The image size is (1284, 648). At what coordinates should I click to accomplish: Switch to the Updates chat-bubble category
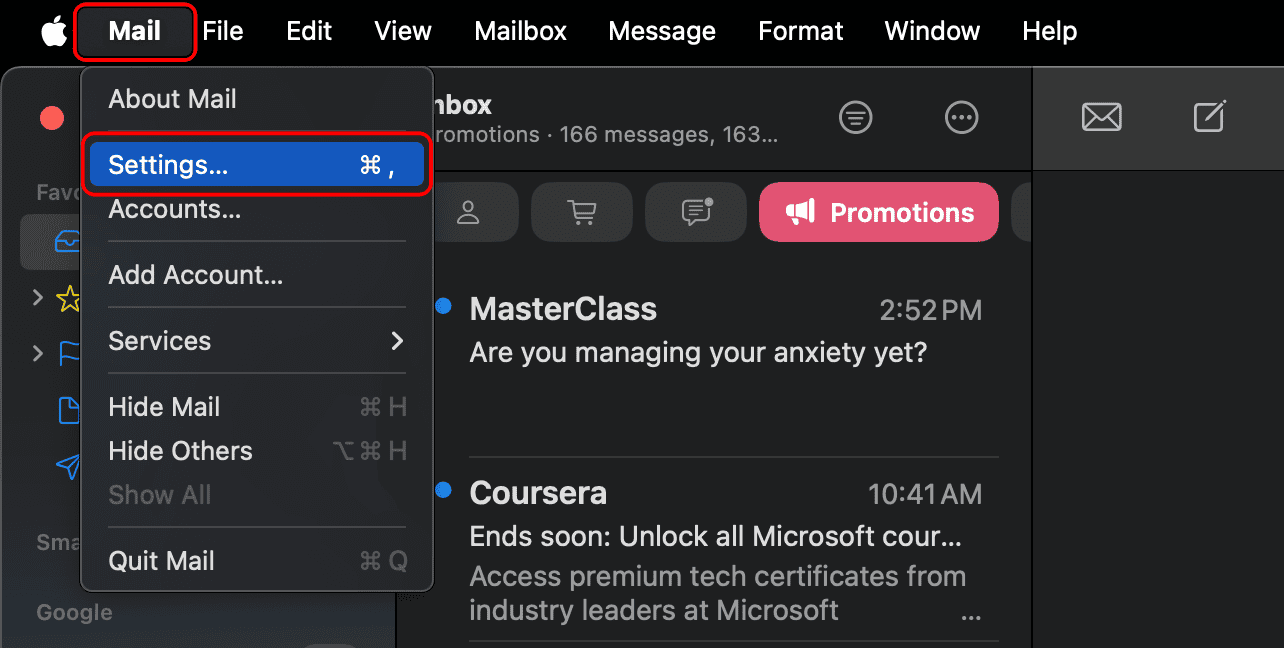(x=695, y=212)
